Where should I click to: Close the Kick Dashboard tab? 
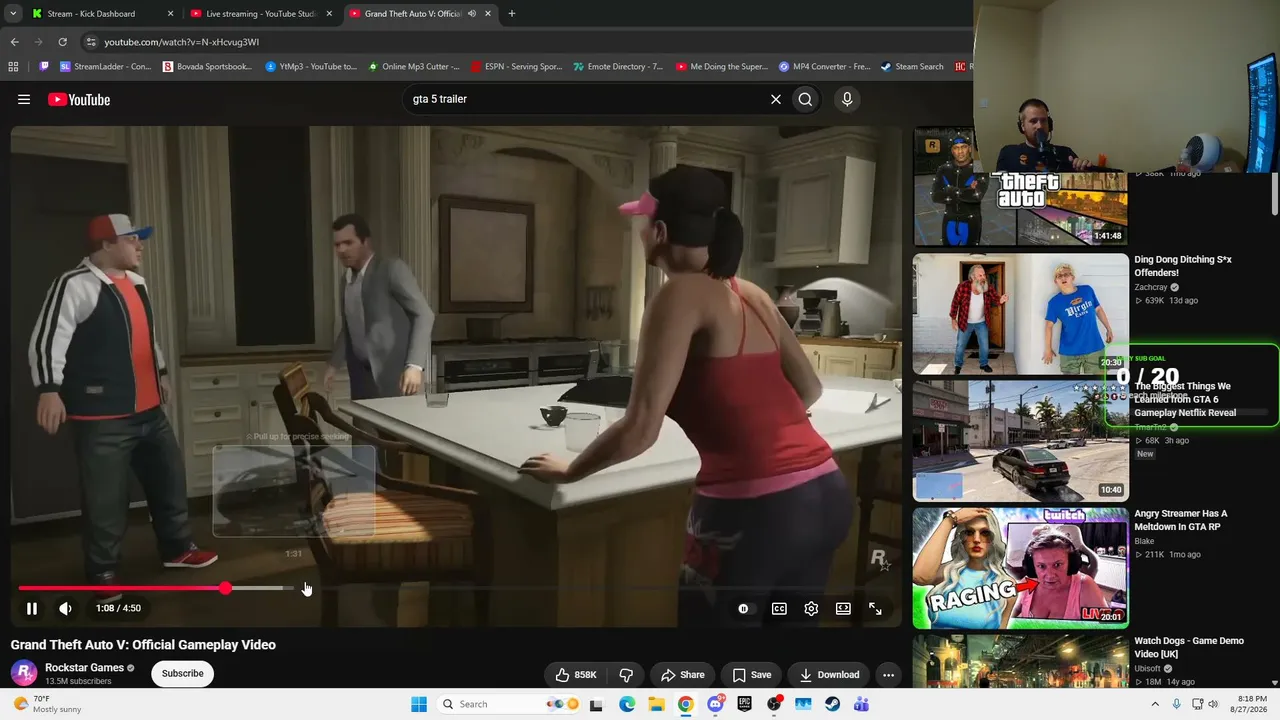[x=170, y=14]
